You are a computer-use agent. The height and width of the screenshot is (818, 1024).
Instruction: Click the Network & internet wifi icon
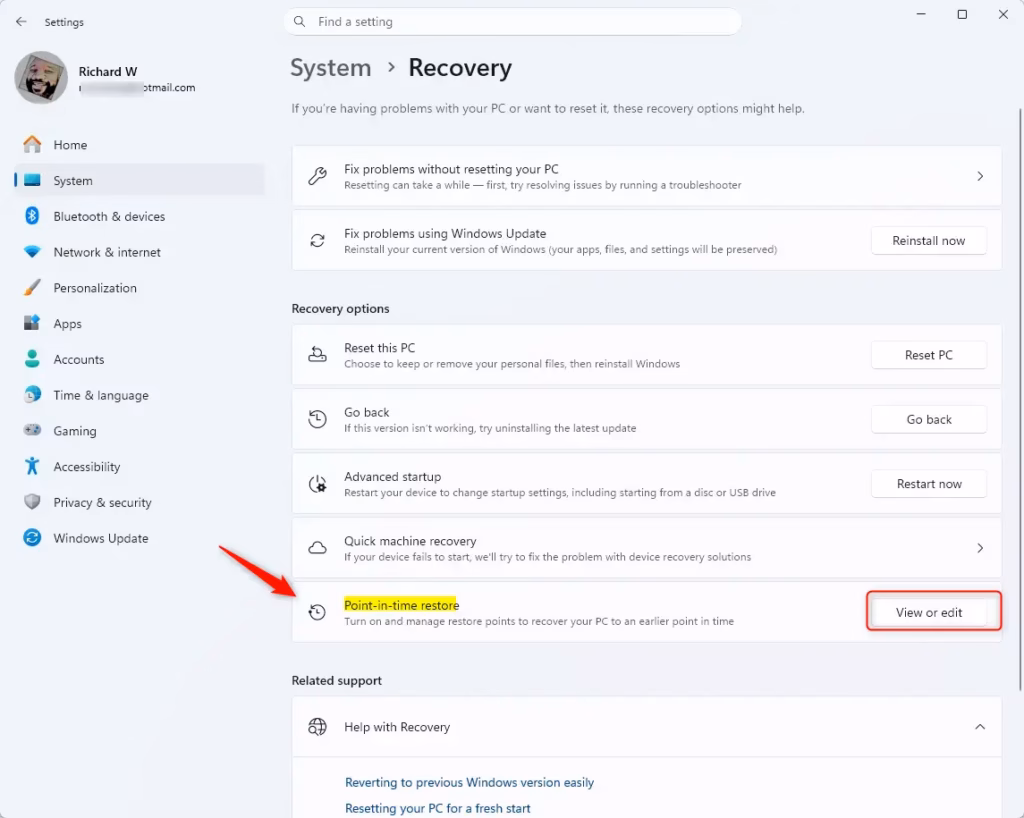pos(32,251)
